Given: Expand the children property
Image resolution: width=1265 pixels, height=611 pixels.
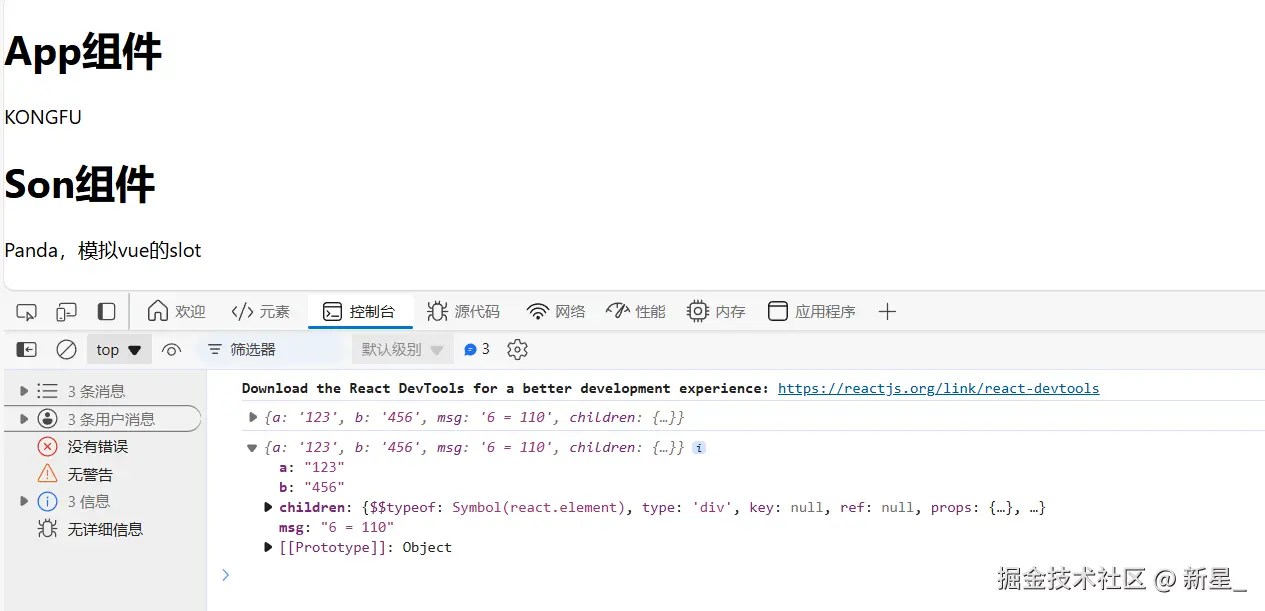Looking at the screenshot, I should tap(268, 508).
